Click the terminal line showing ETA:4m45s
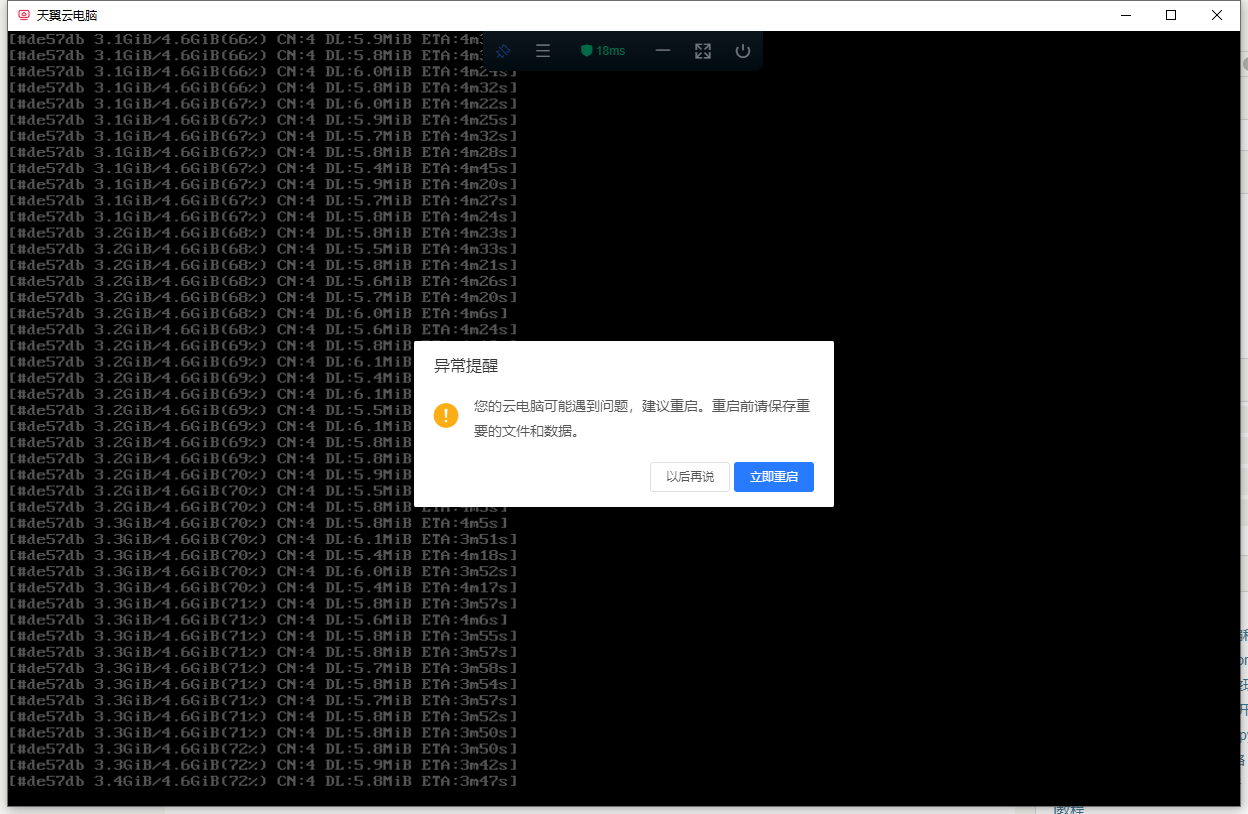 click(x=262, y=168)
